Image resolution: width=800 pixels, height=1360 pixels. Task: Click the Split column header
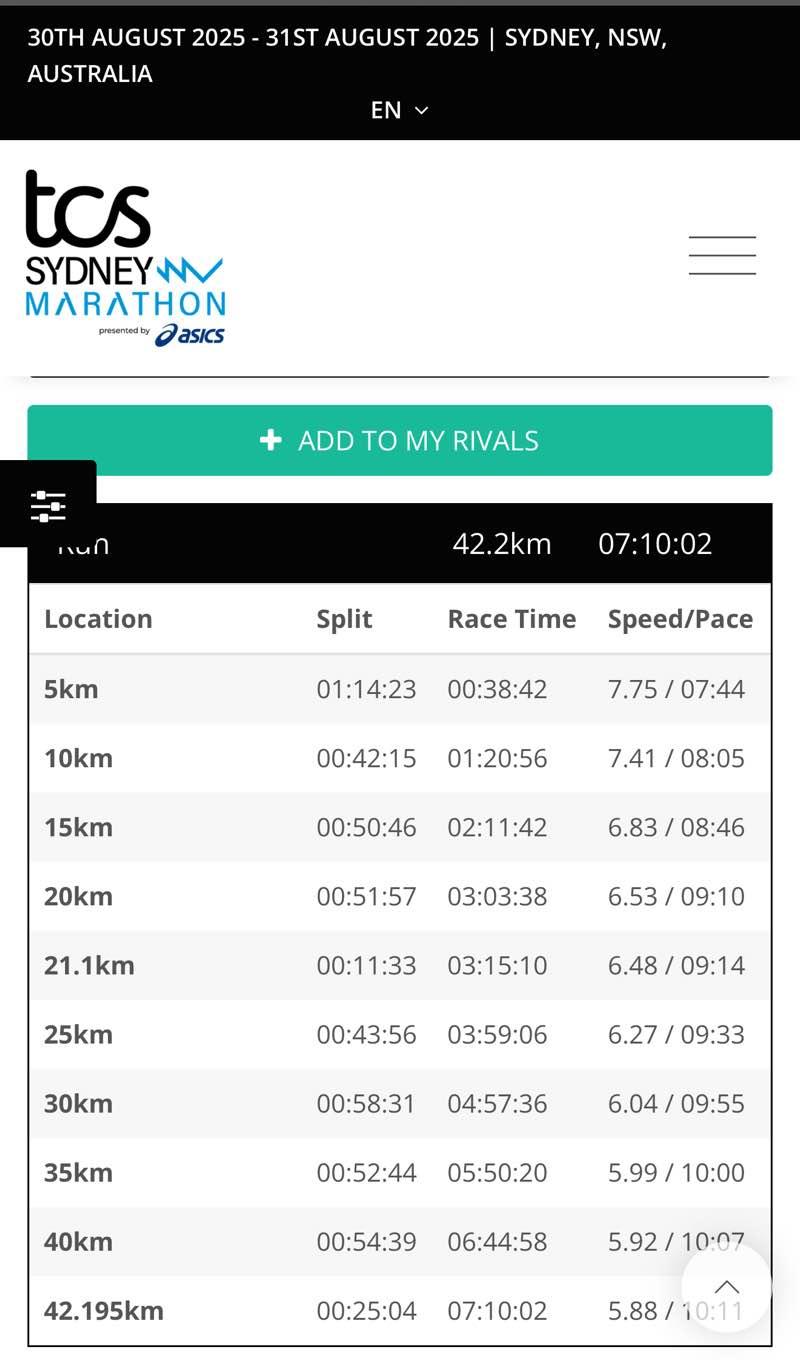(344, 619)
